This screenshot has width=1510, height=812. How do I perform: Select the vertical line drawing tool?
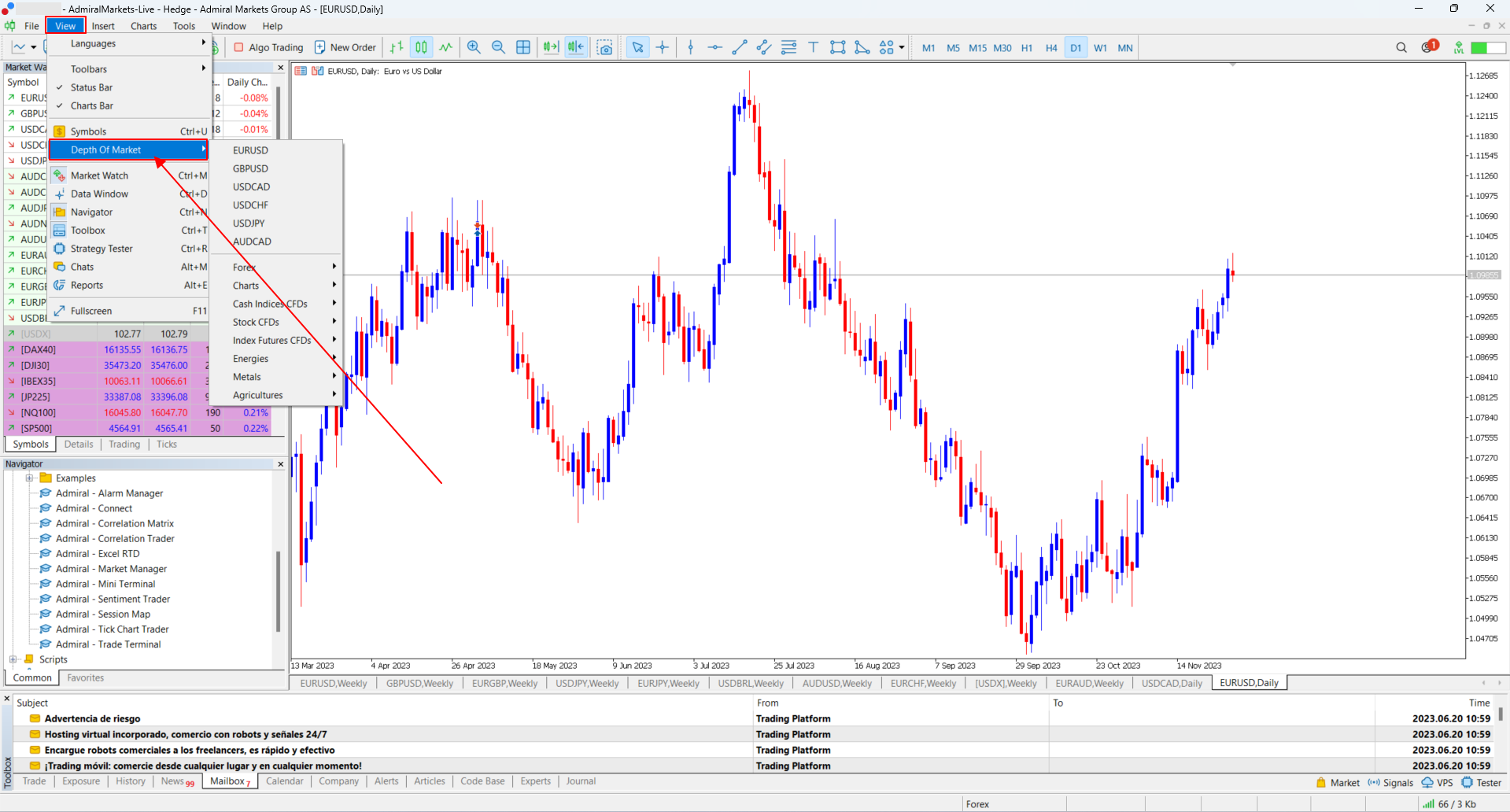(691, 47)
